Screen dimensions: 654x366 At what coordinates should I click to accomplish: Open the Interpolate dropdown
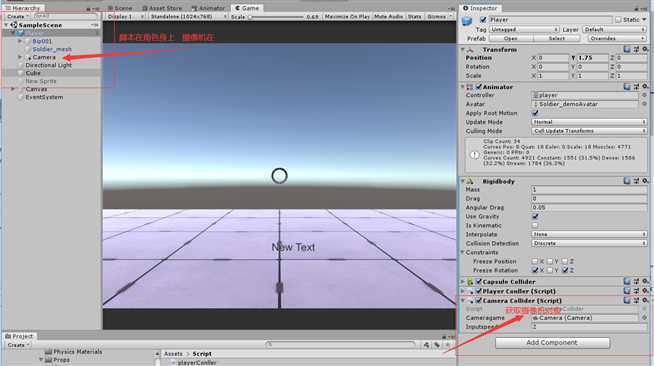pos(589,234)
